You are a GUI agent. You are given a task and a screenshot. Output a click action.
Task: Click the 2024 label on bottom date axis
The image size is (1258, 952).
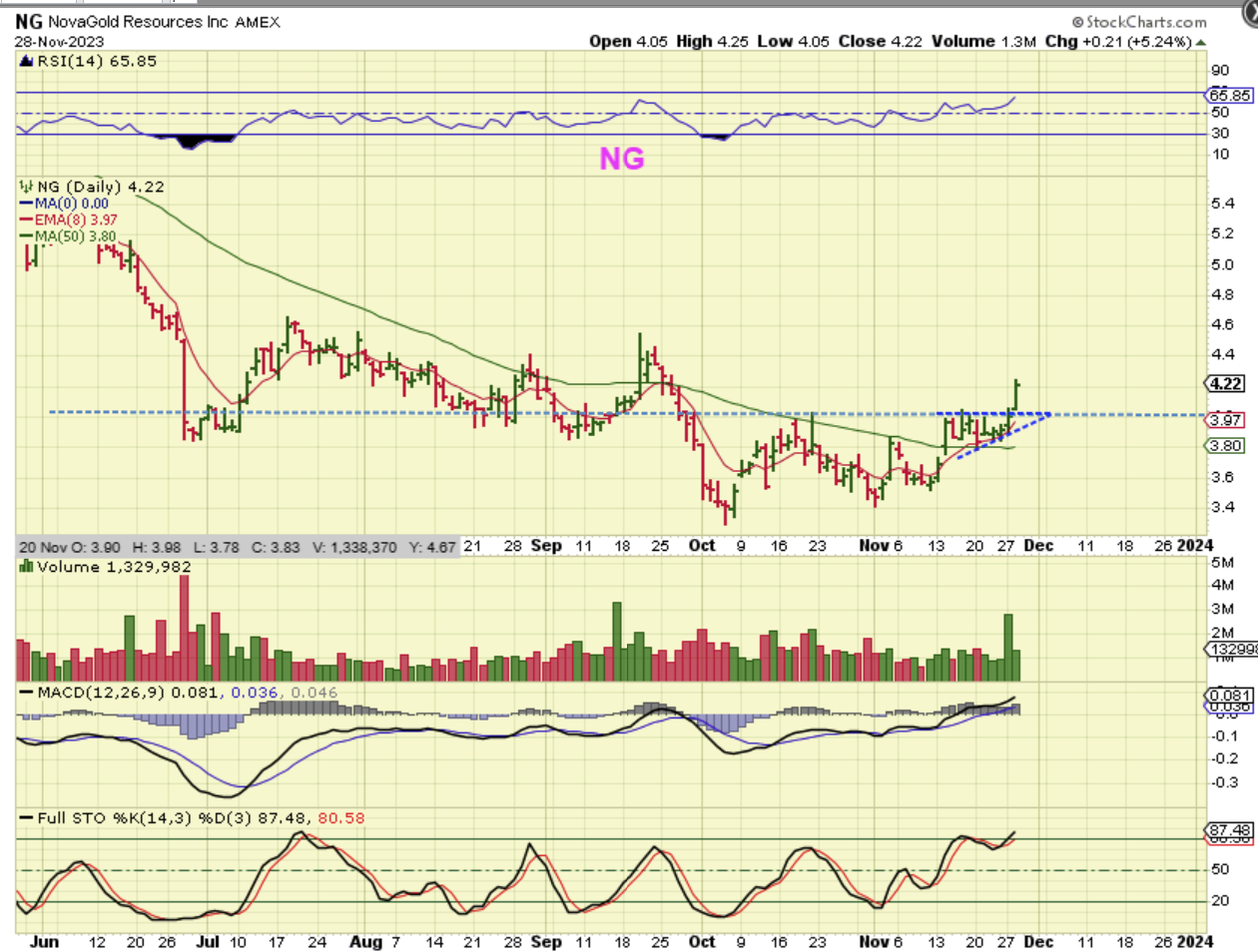coord(1195,941)
